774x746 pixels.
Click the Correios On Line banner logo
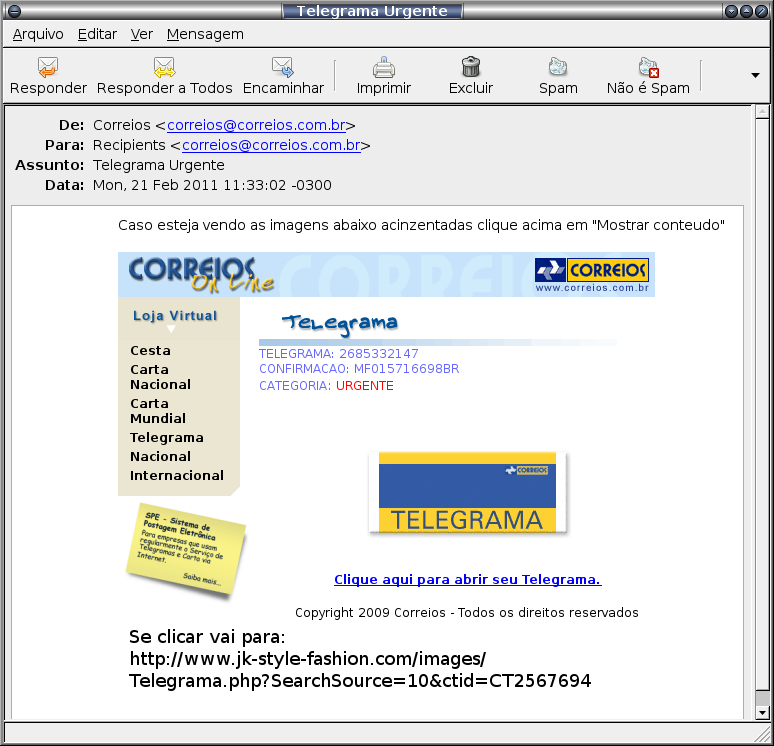coord(201,275)
